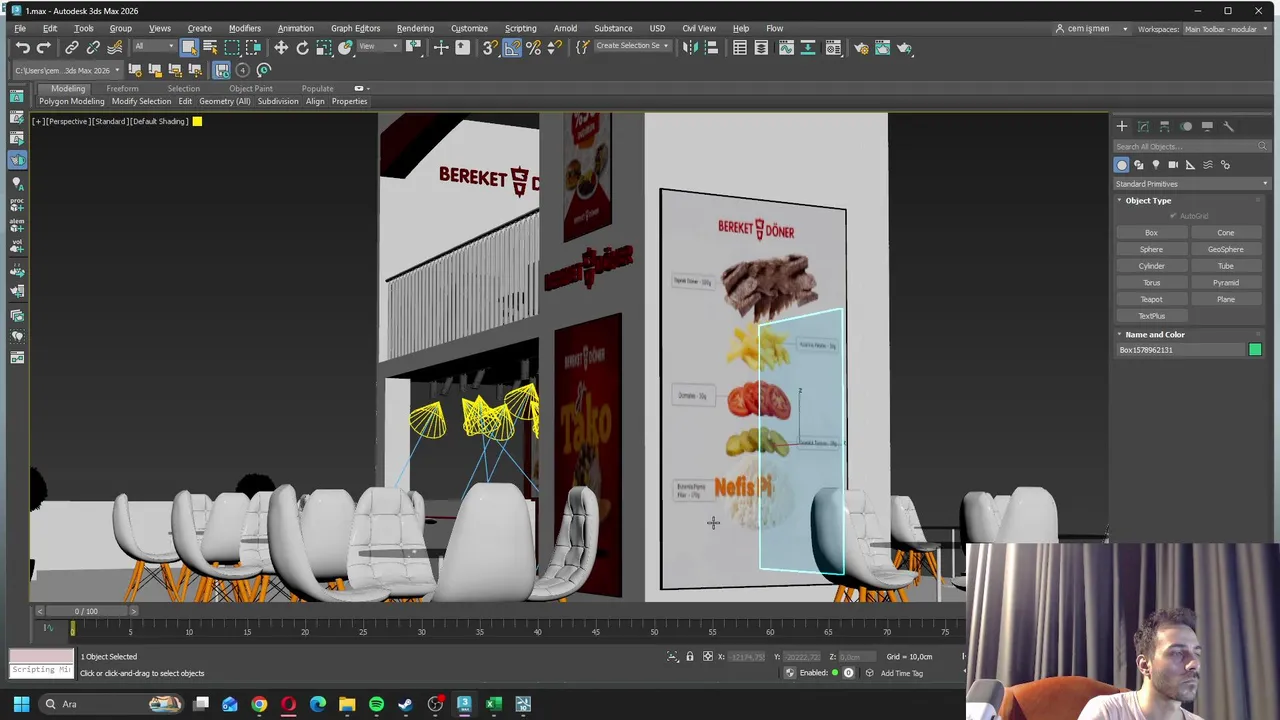Create a Sphere primitive
This screenshot has width=1280, height=720.
1151,249
